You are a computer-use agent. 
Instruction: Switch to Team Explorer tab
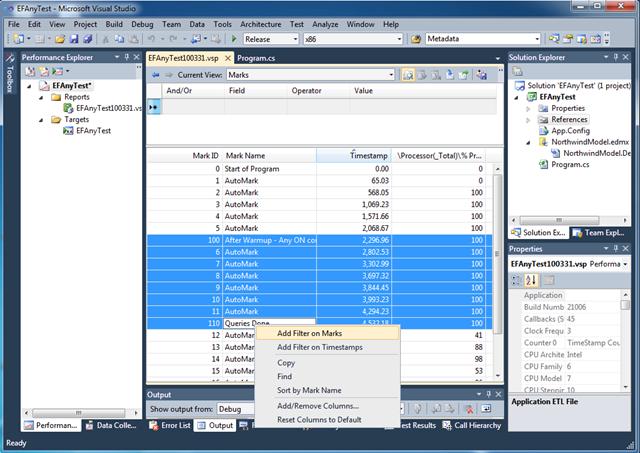click(x=598, y=233)
